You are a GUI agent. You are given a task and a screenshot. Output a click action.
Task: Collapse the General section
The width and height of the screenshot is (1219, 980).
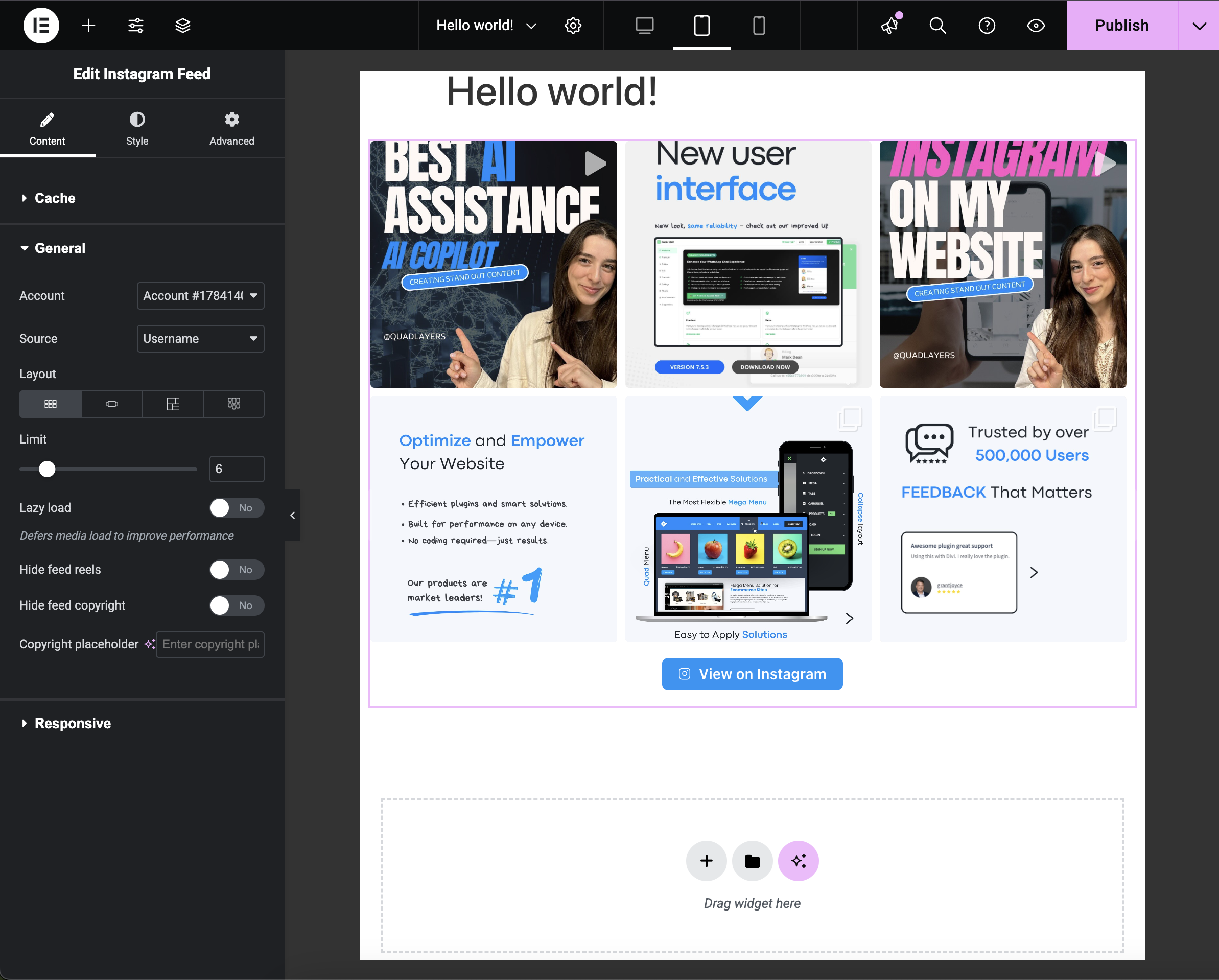click(143, 248)
